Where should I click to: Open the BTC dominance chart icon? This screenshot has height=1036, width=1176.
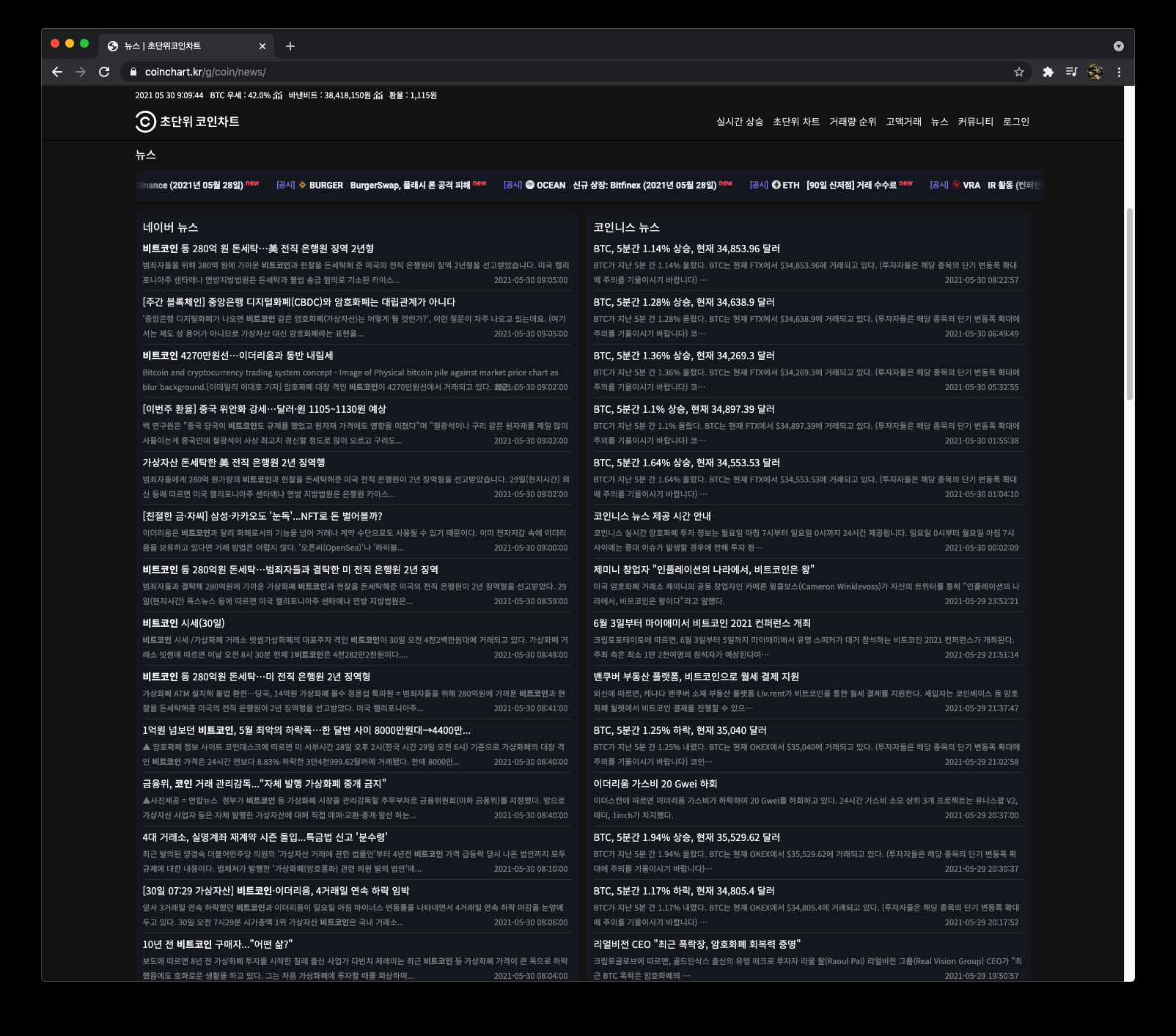click(x=278, y=95)
